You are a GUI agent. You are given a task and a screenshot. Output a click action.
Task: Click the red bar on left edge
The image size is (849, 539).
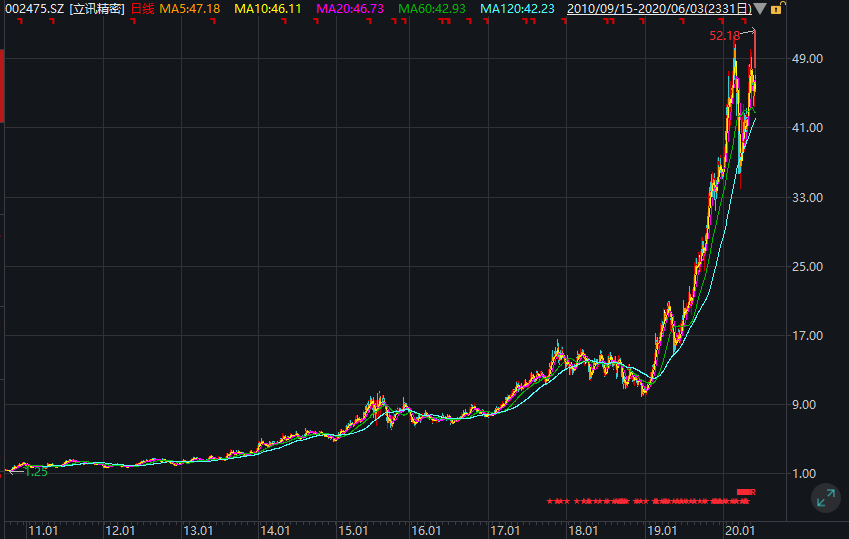click(x=2, y=86)
